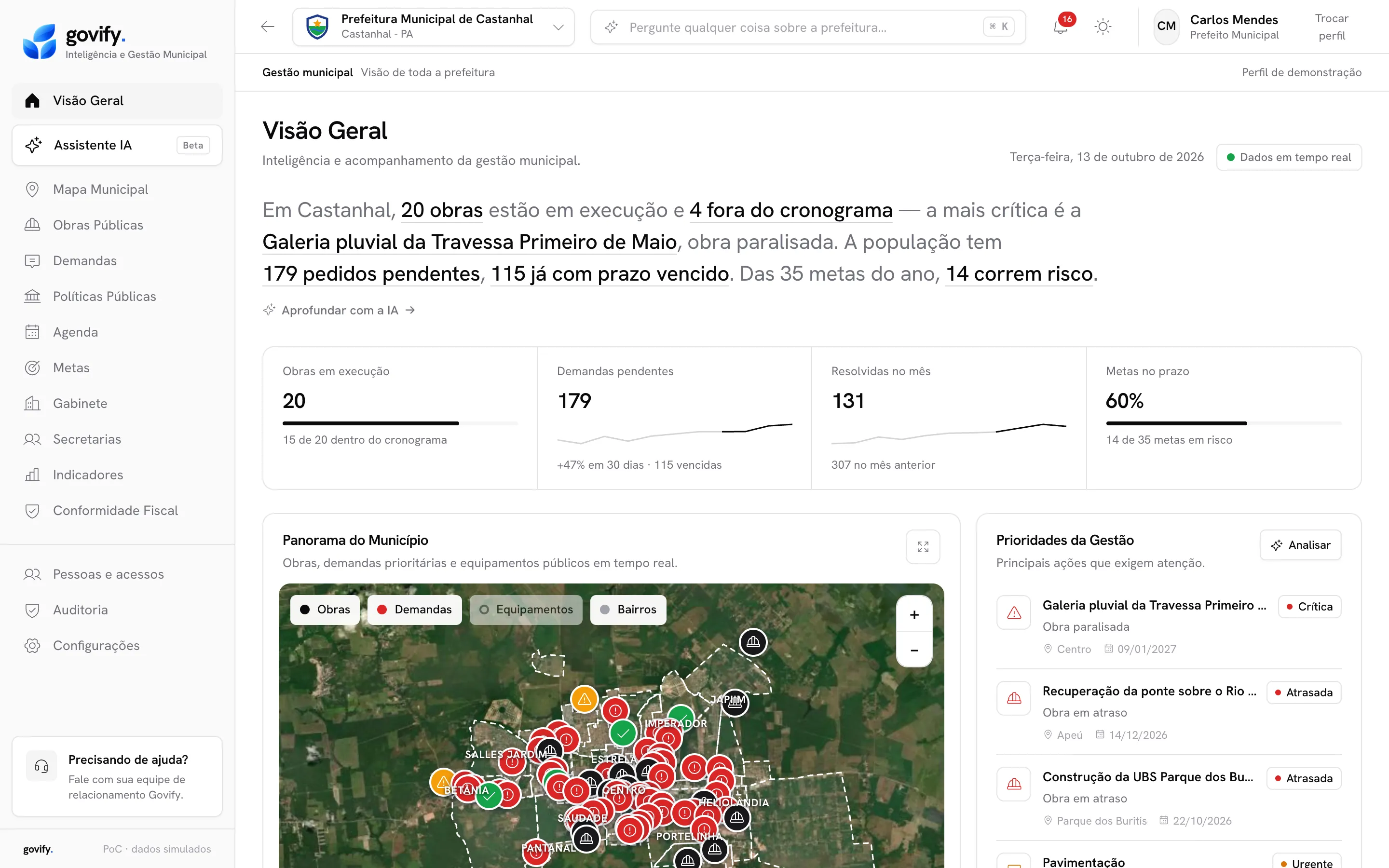Click '179 pedidos pendentes' link

(371, 274)
